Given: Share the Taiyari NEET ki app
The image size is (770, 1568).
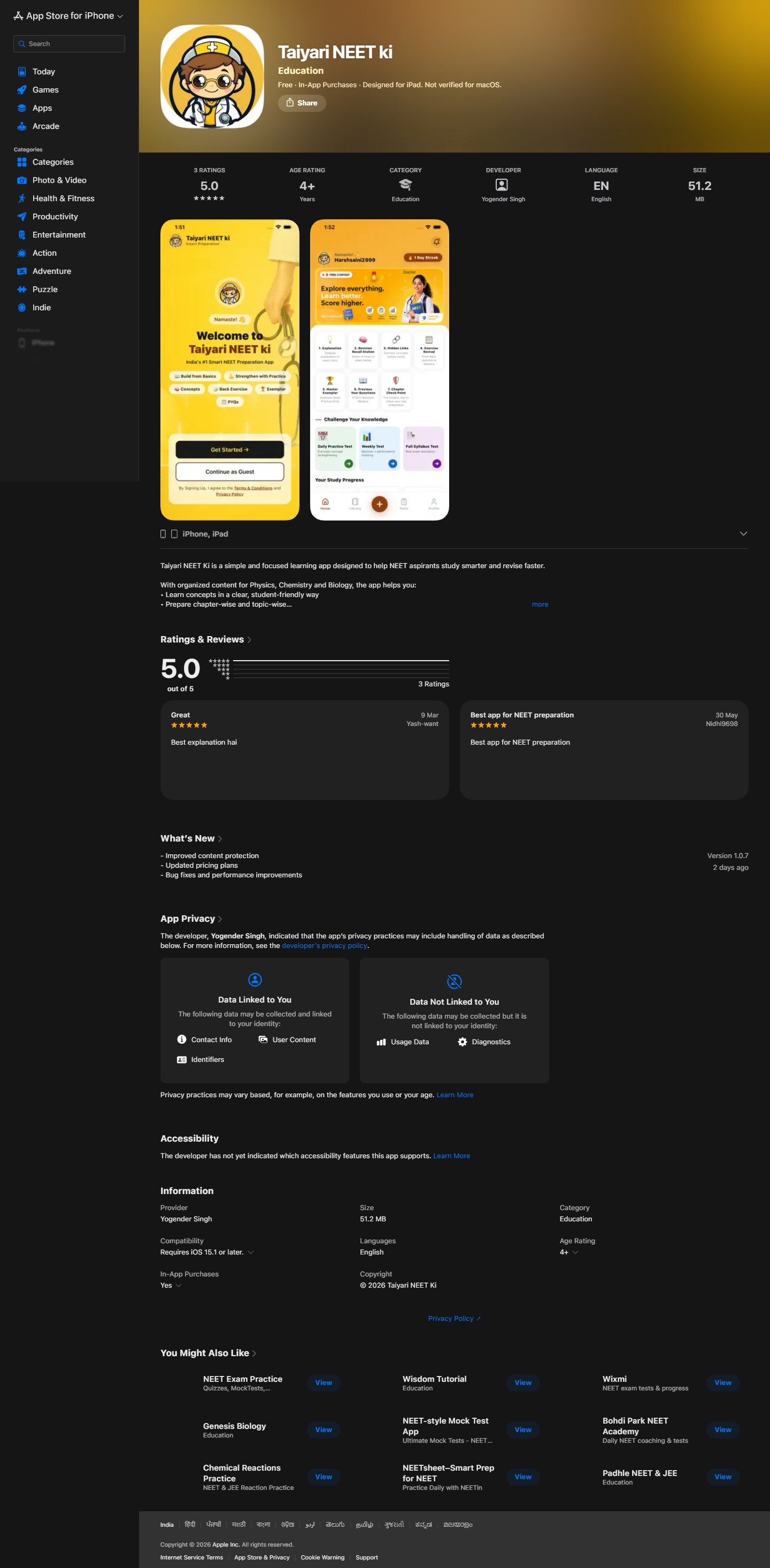Looking at the screenshot, I should tap(302, 103).
